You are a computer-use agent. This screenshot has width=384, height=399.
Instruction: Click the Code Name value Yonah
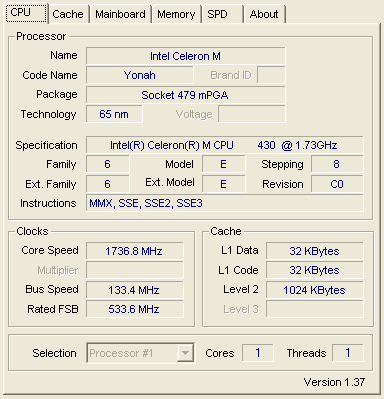pos(140,75)
